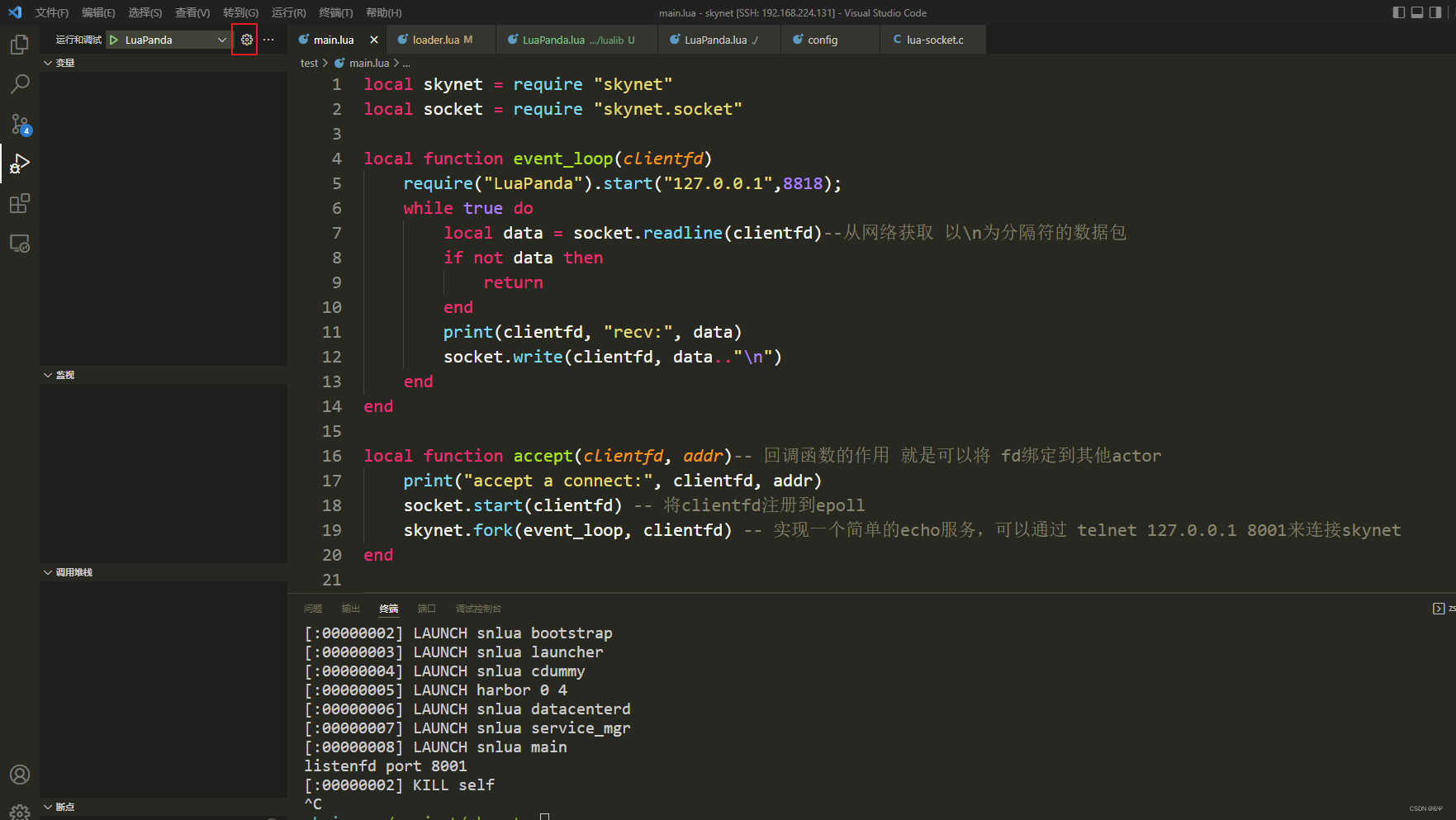Viewport: 1456px width, 820px height.
Task: Click terminal line "LAUNCH snlua bootstrap"
Action: pyautogui.click(x=513, y=633)
